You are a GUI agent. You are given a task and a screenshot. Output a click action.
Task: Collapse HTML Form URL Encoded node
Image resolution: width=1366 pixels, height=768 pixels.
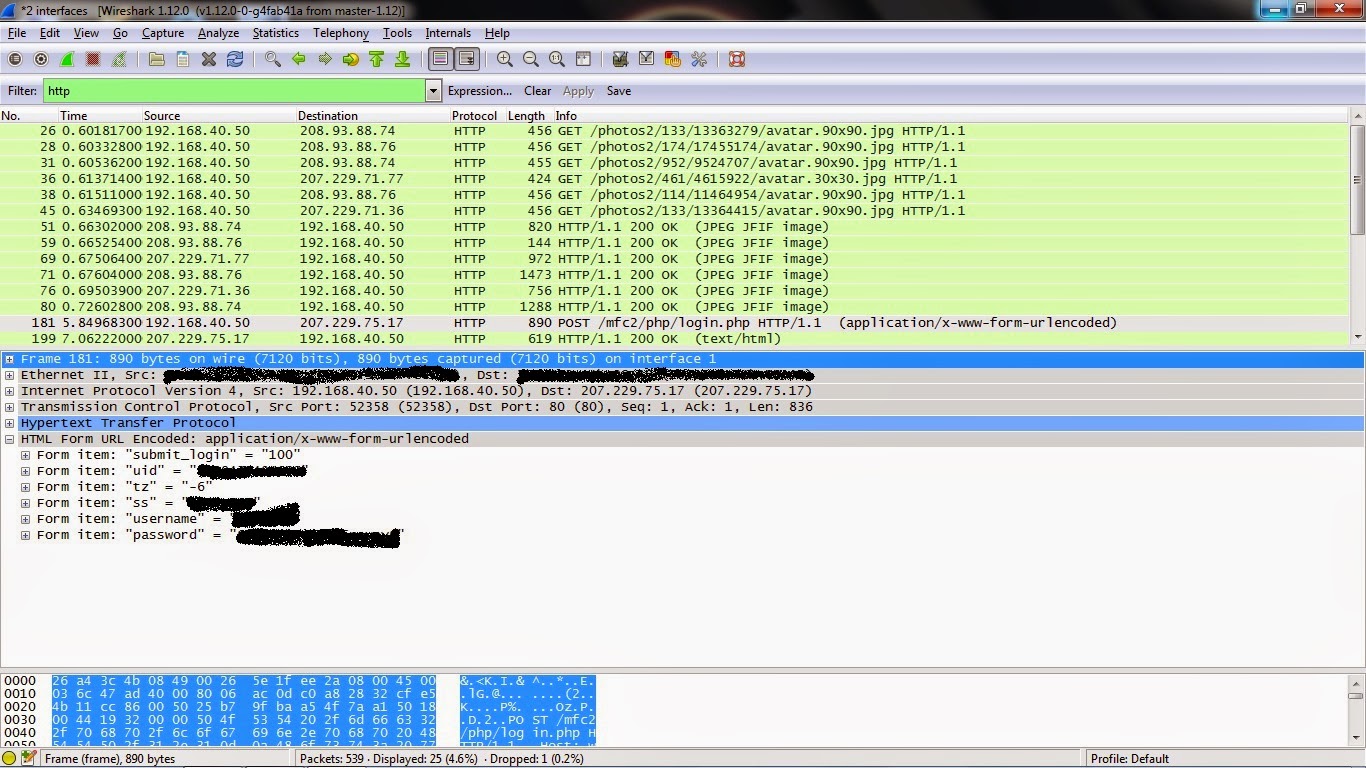(x=9, y=439)
